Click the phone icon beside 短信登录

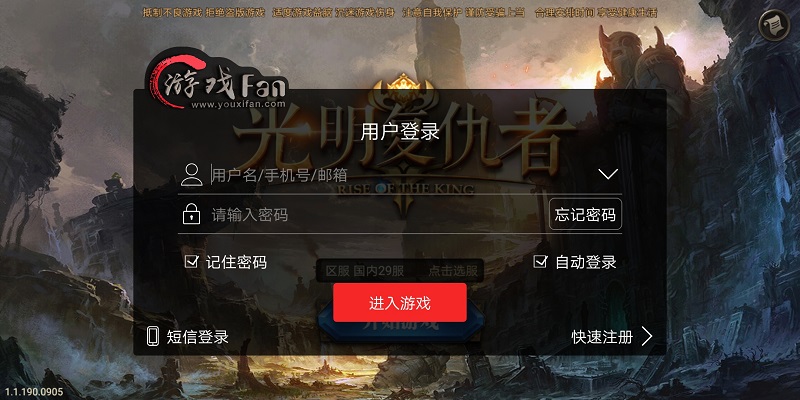pyautogui.click(x=153, y=337)
